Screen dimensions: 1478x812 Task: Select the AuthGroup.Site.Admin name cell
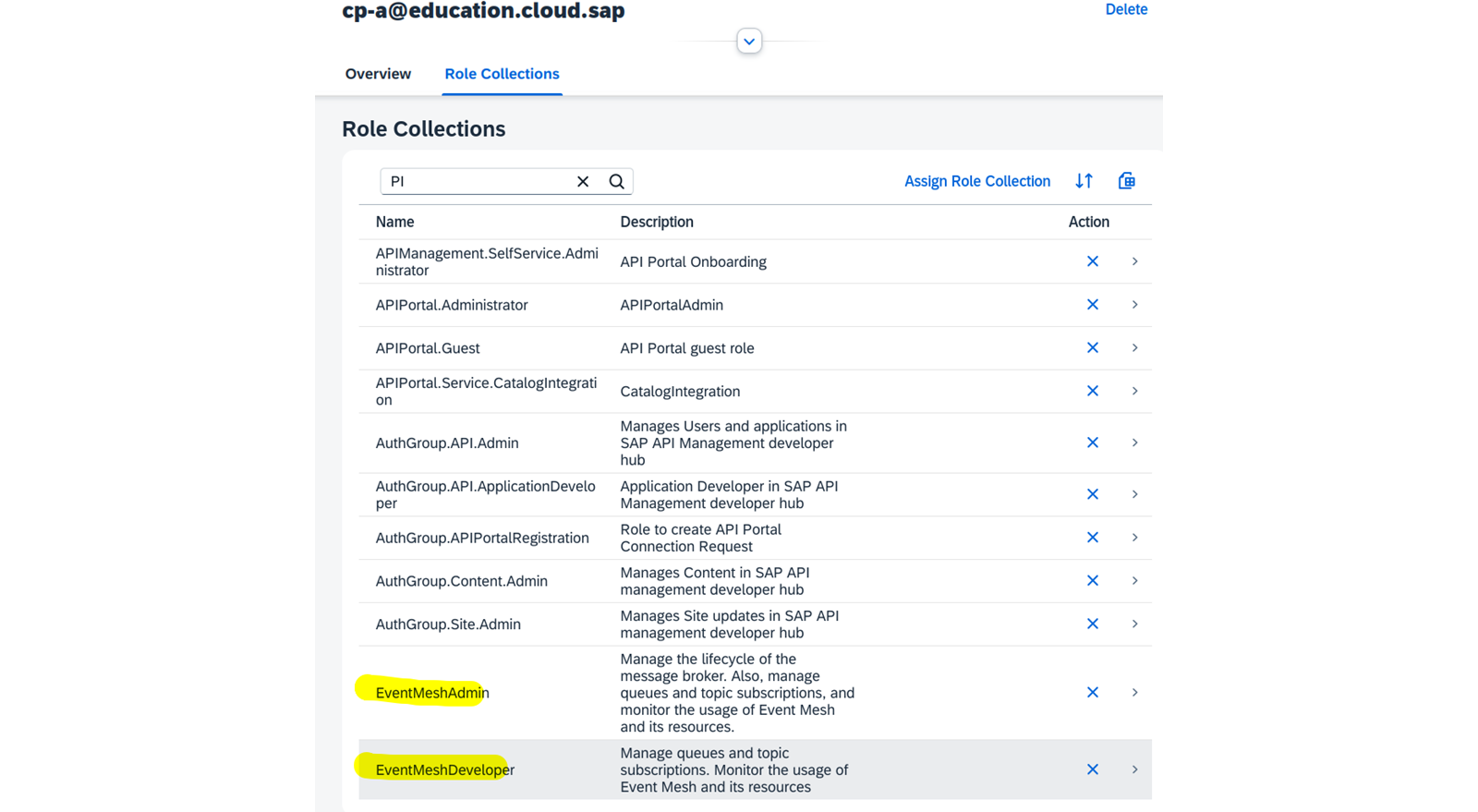coord(448,624)
